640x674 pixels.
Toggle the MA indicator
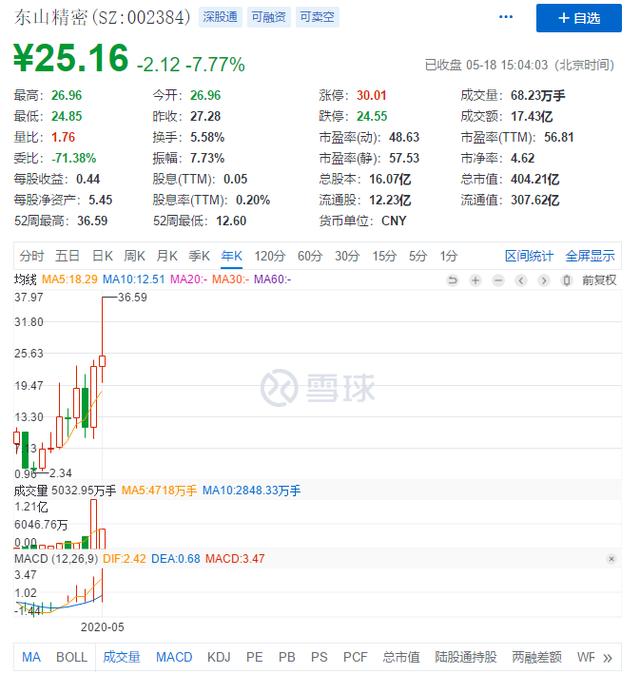click(31, 658)
